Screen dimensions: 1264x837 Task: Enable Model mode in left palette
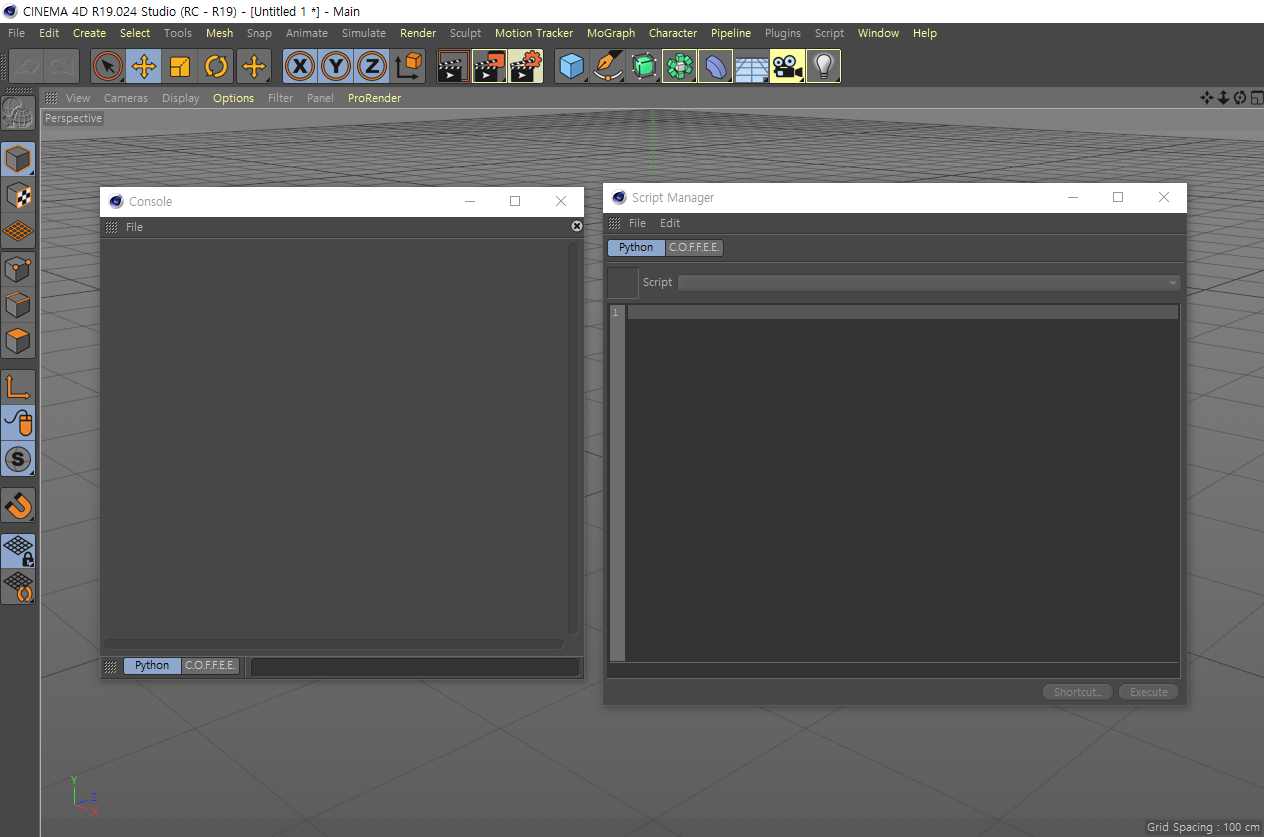(x=18, y=159)
